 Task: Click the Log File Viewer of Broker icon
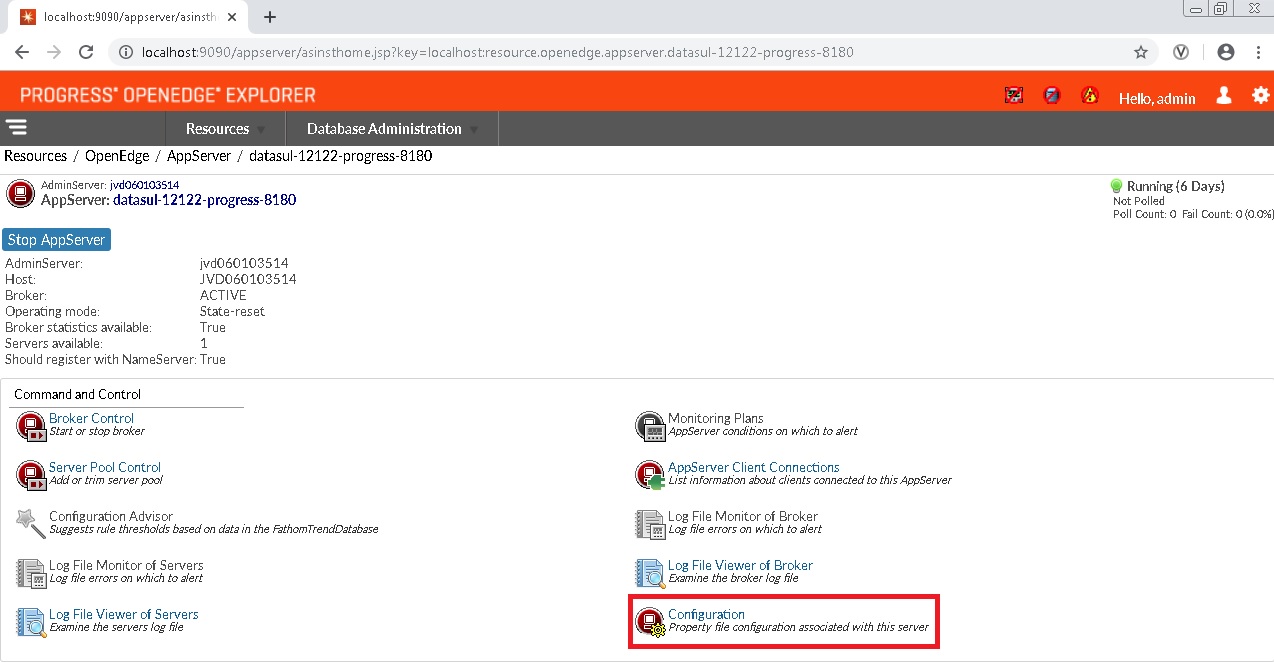point(650,573)
